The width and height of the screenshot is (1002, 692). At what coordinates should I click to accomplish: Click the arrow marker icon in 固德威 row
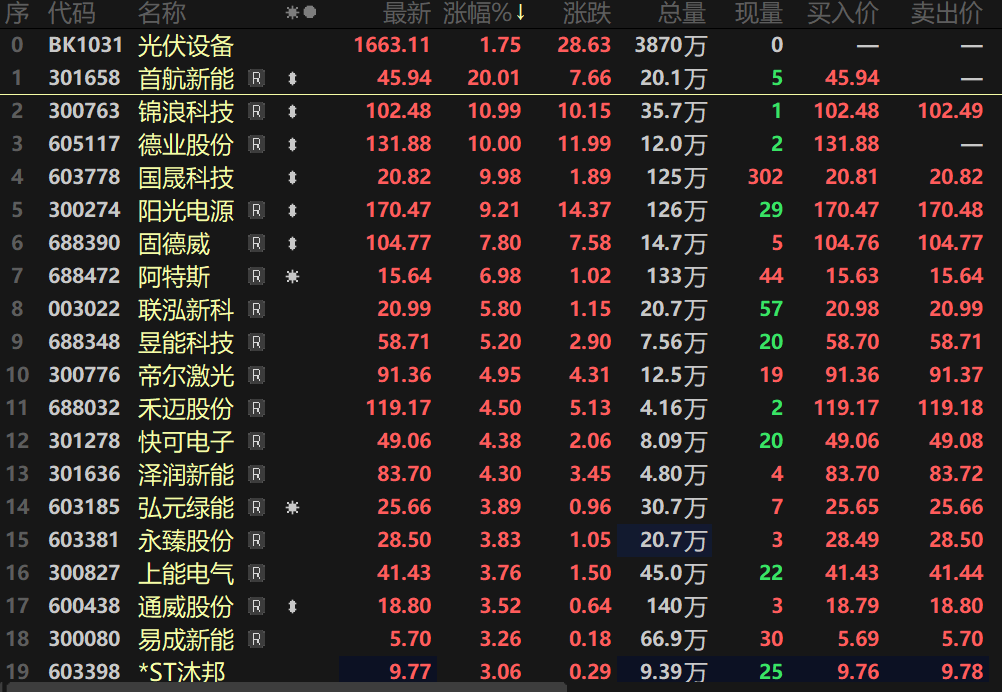[x=292, y=243]
